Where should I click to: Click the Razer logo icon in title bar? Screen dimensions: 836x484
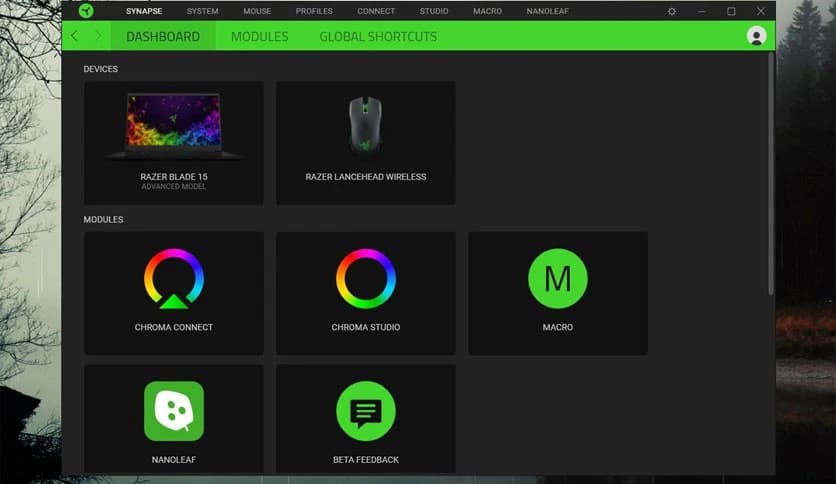tap(86, 11)
